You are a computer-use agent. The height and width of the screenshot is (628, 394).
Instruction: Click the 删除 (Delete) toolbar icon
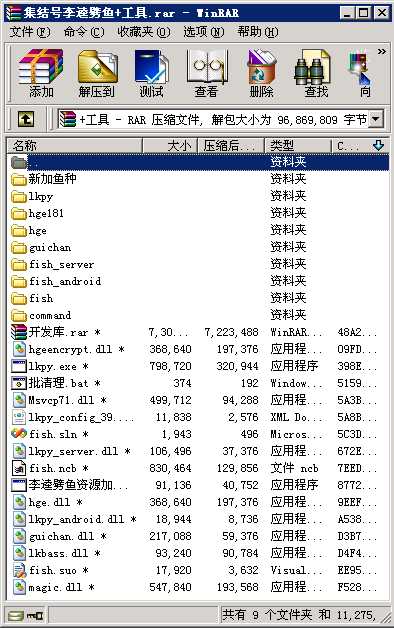tap(261, 73)
